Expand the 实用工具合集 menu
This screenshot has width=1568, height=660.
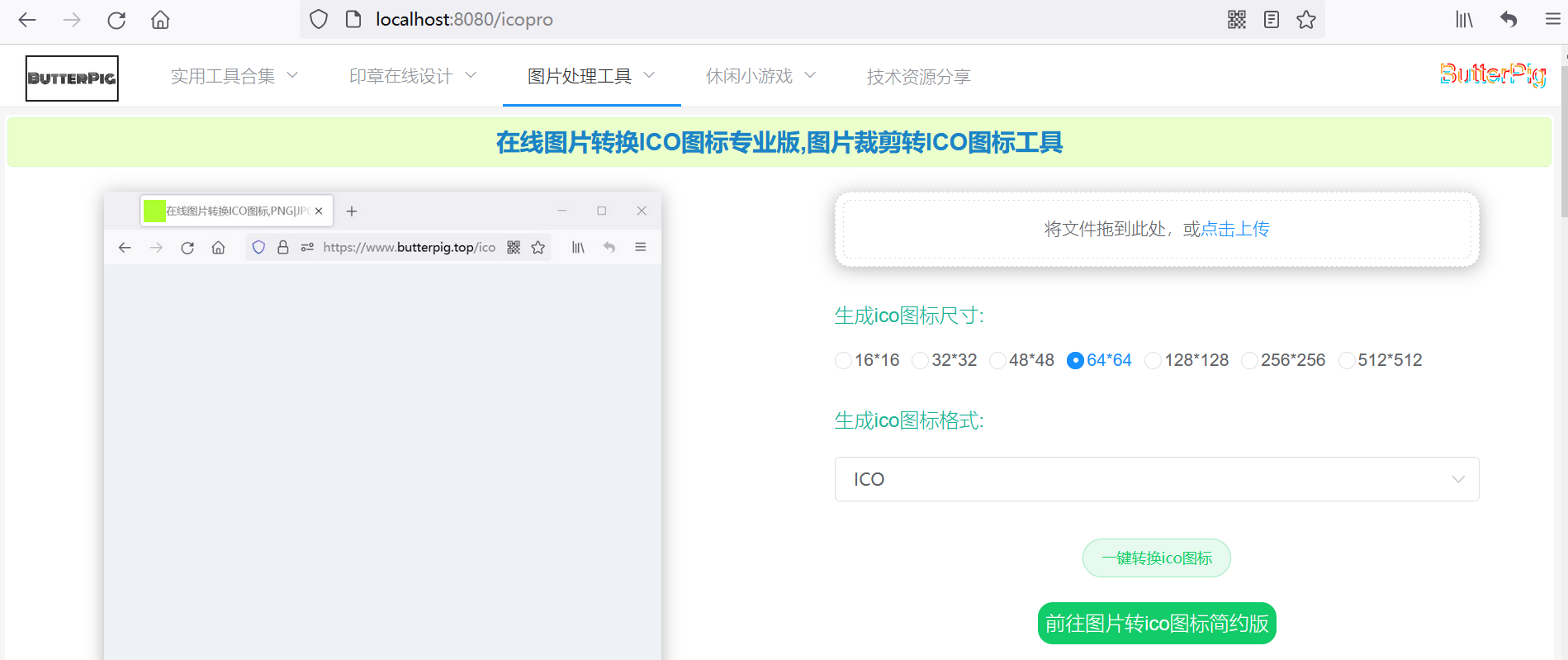(x=234, y=77)
